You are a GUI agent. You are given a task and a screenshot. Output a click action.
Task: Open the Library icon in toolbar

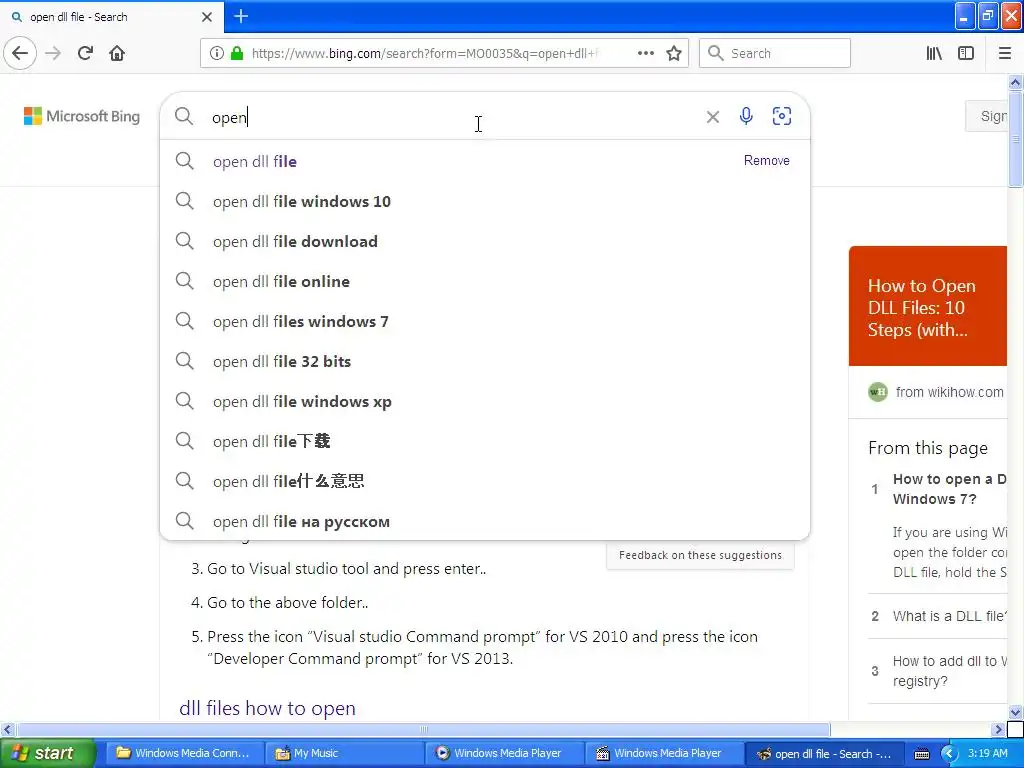pyautogui.click(x=934, y=53)
